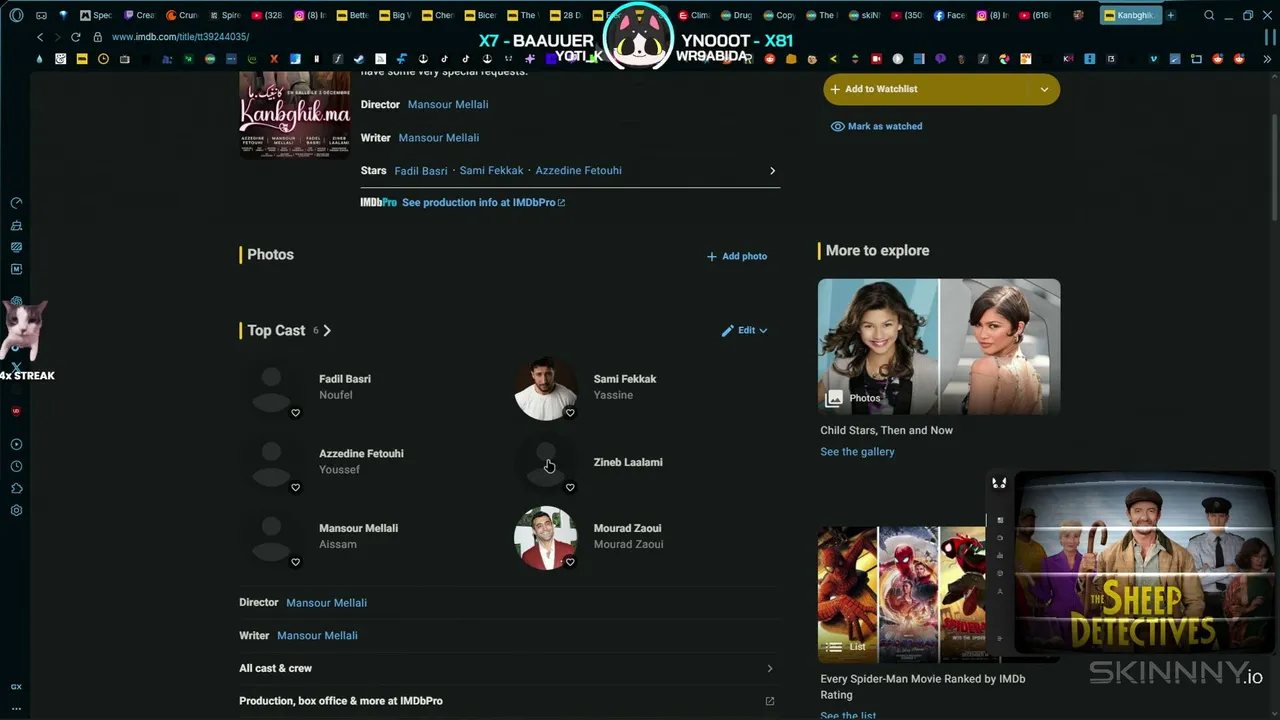Open Production, box office & more at IMDbPro
1280x720 pixels.
coord(341,701)
